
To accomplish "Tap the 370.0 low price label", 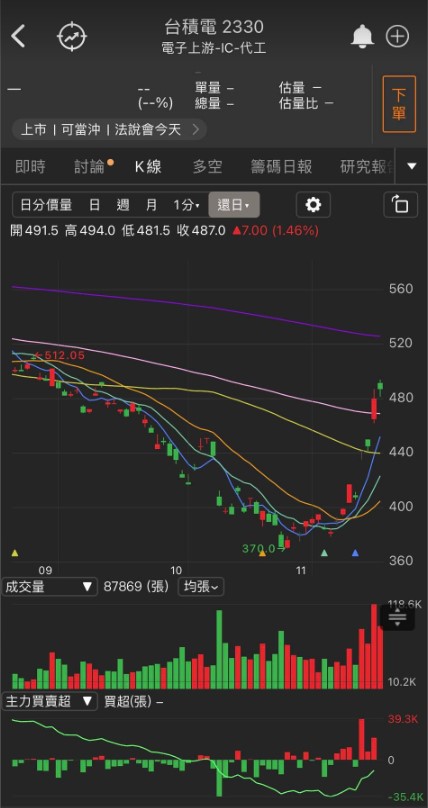I will tap(260, 548).
